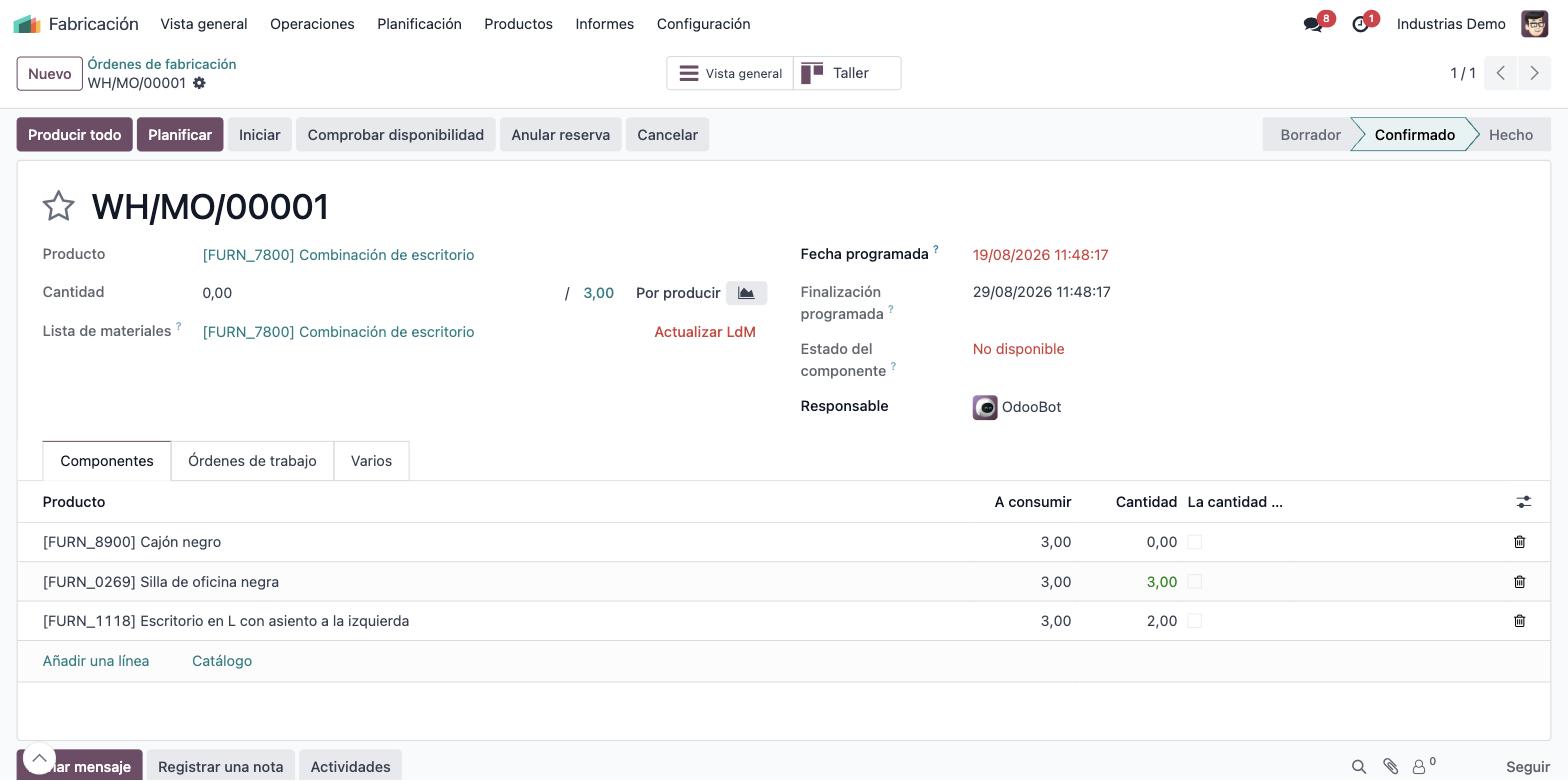Click the green 3,00 quantity cell
Viewport: 1568px width, 781px height.
(1161, 582)
